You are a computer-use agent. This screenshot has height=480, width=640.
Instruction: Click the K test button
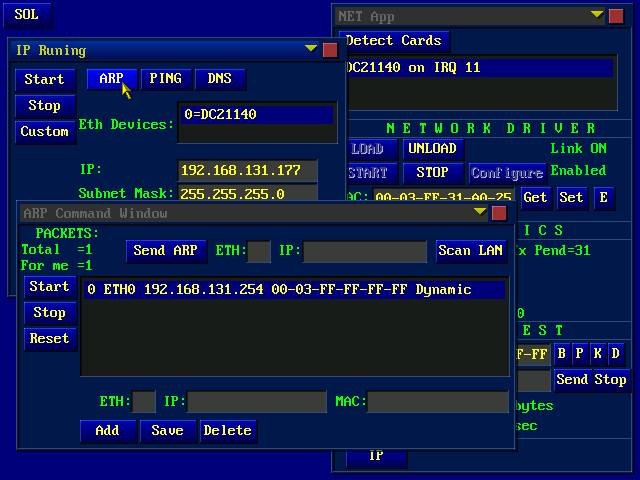598,353
